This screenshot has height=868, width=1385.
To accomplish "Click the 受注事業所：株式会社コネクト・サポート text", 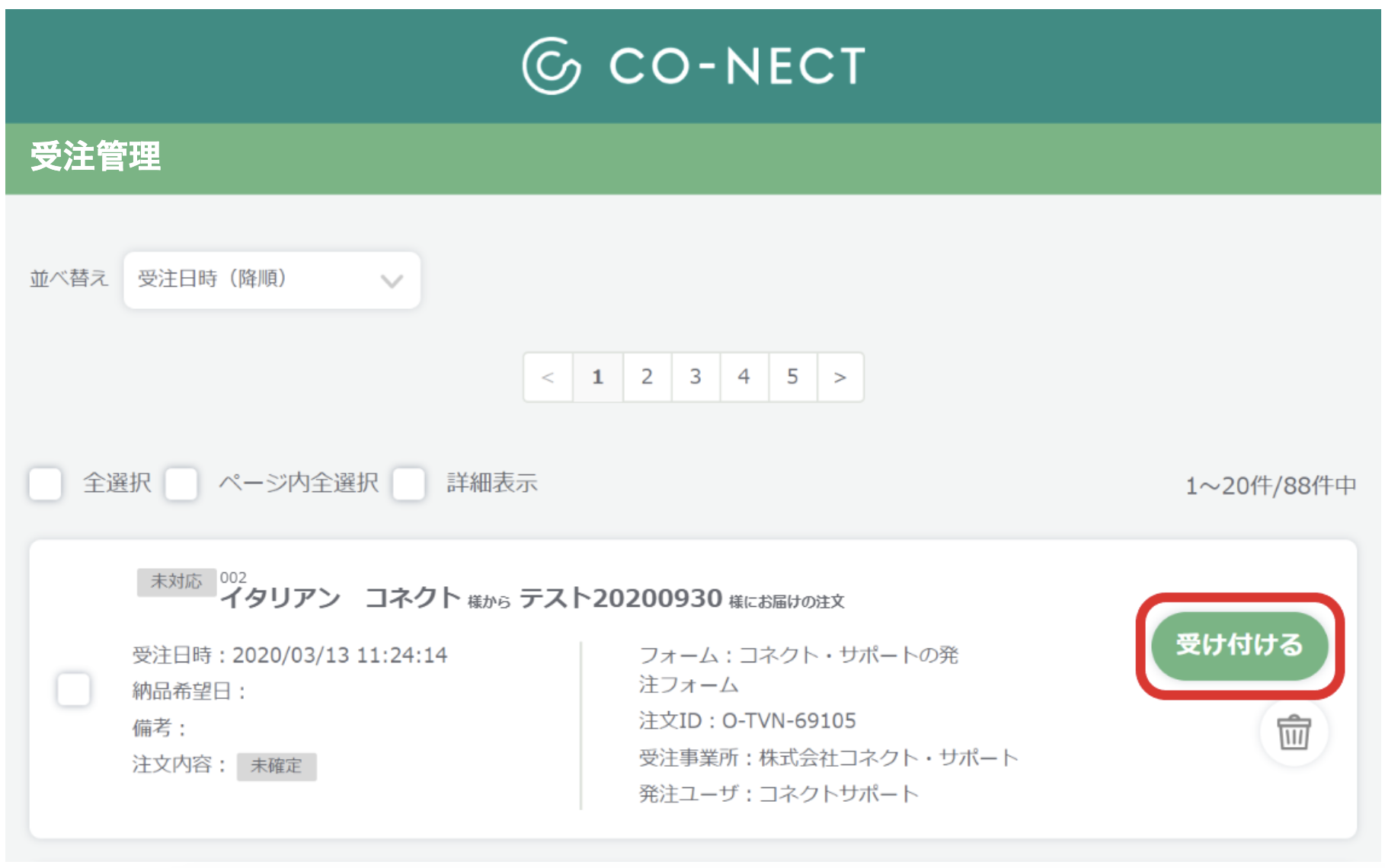I will tap(828, 758).
